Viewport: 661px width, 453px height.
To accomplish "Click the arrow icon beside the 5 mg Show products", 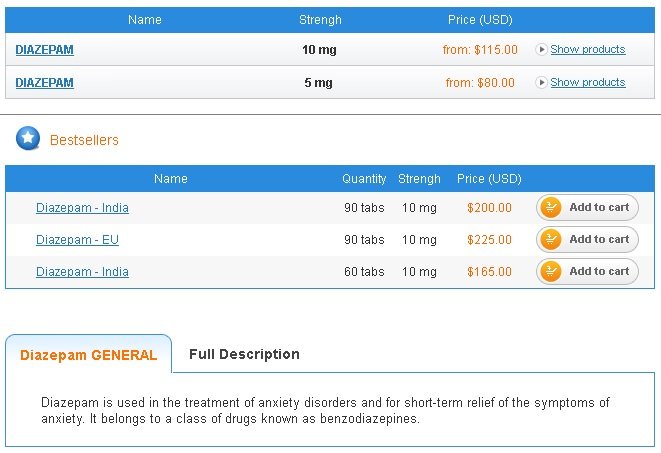I will (542, 82).
